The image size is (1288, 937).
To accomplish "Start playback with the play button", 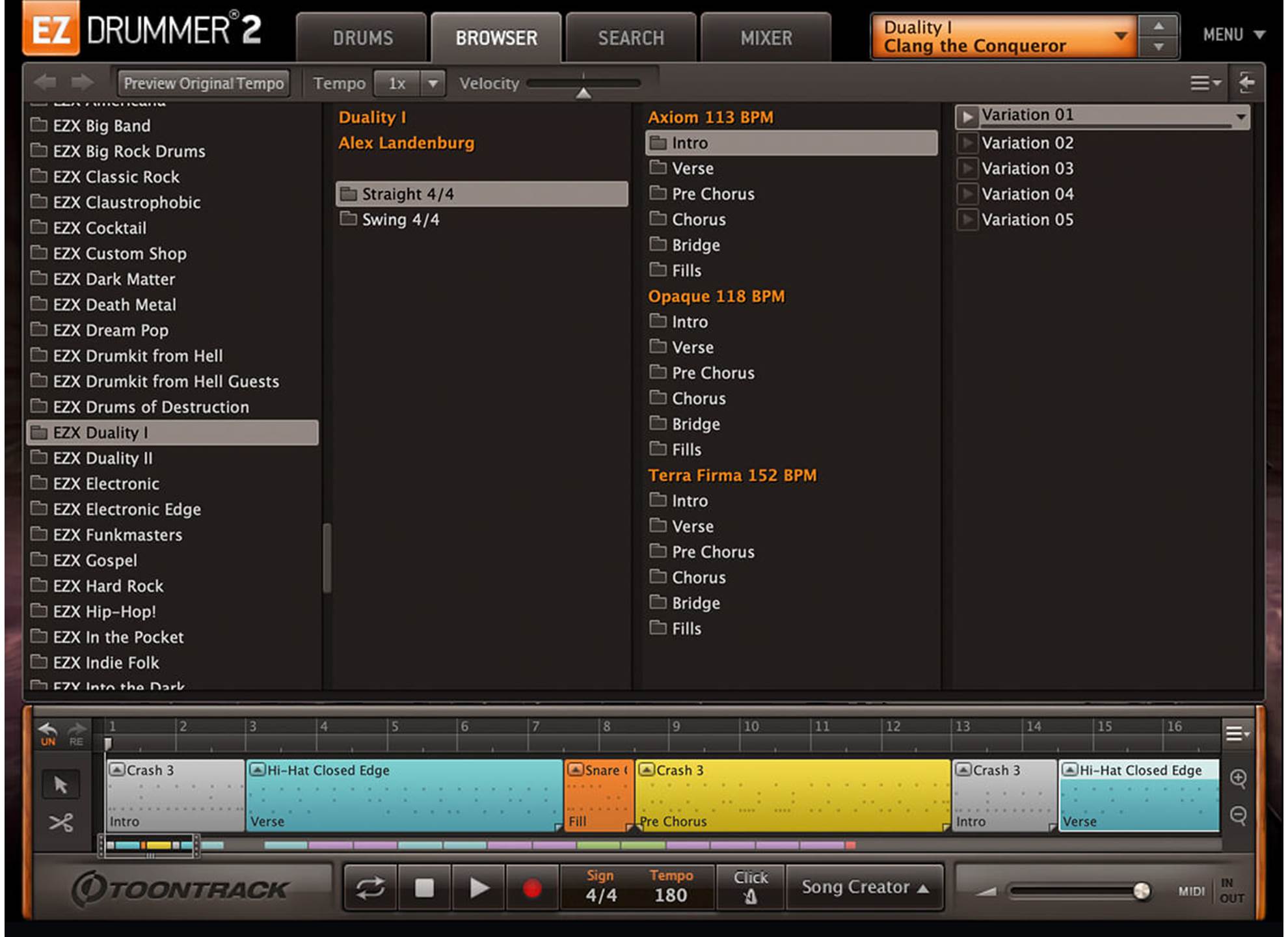I will 479,888.
